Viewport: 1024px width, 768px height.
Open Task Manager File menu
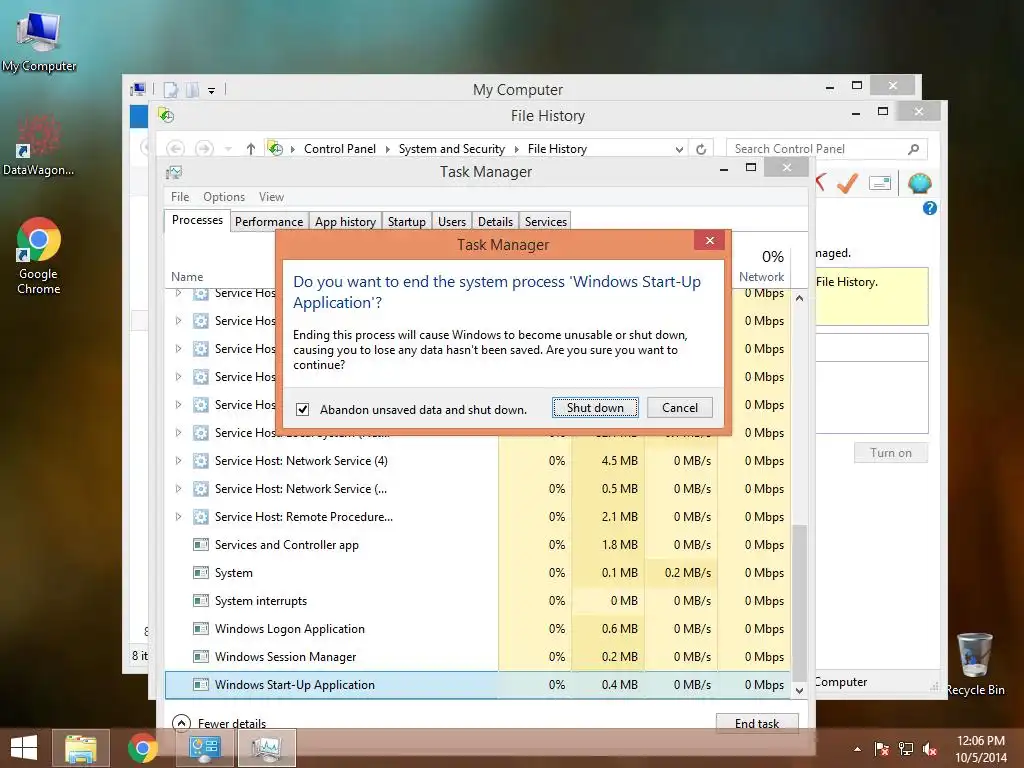(x=180, y=197)
